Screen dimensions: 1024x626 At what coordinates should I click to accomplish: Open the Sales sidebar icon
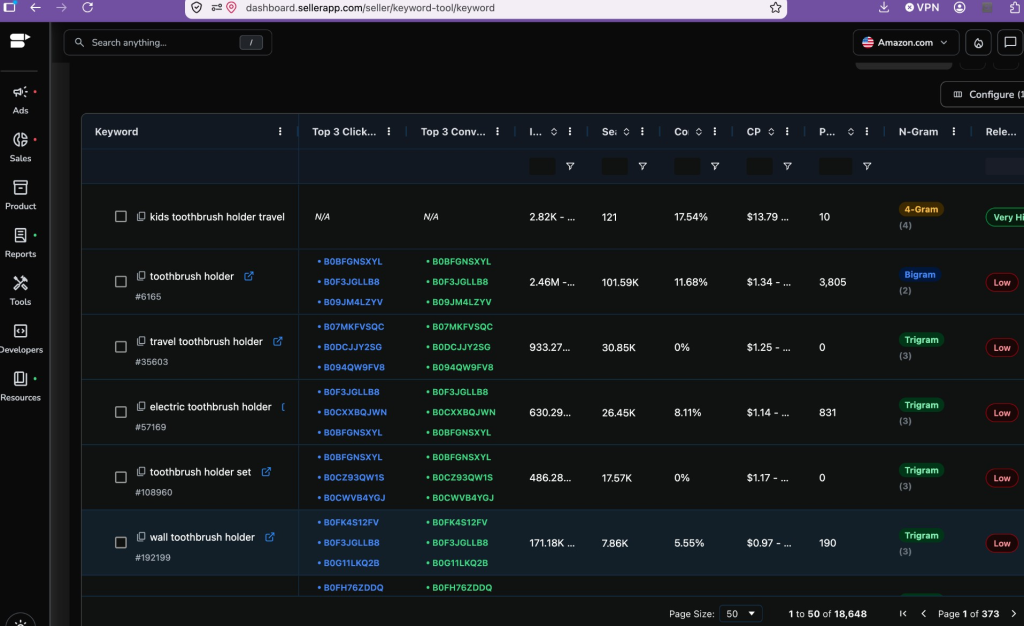pyautogui.click(x=20, y=147)
